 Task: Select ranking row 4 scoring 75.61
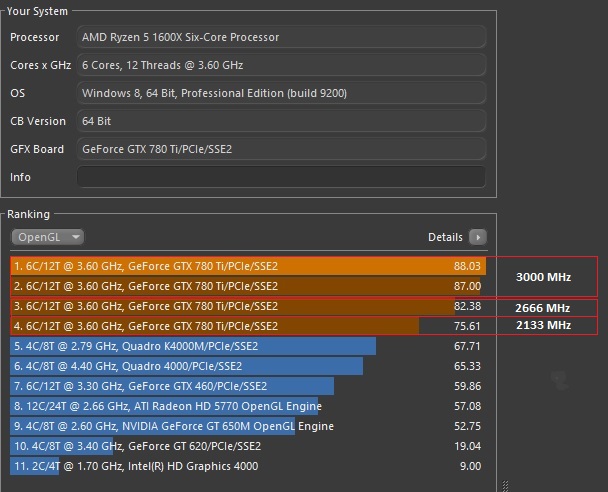(248, 326)
